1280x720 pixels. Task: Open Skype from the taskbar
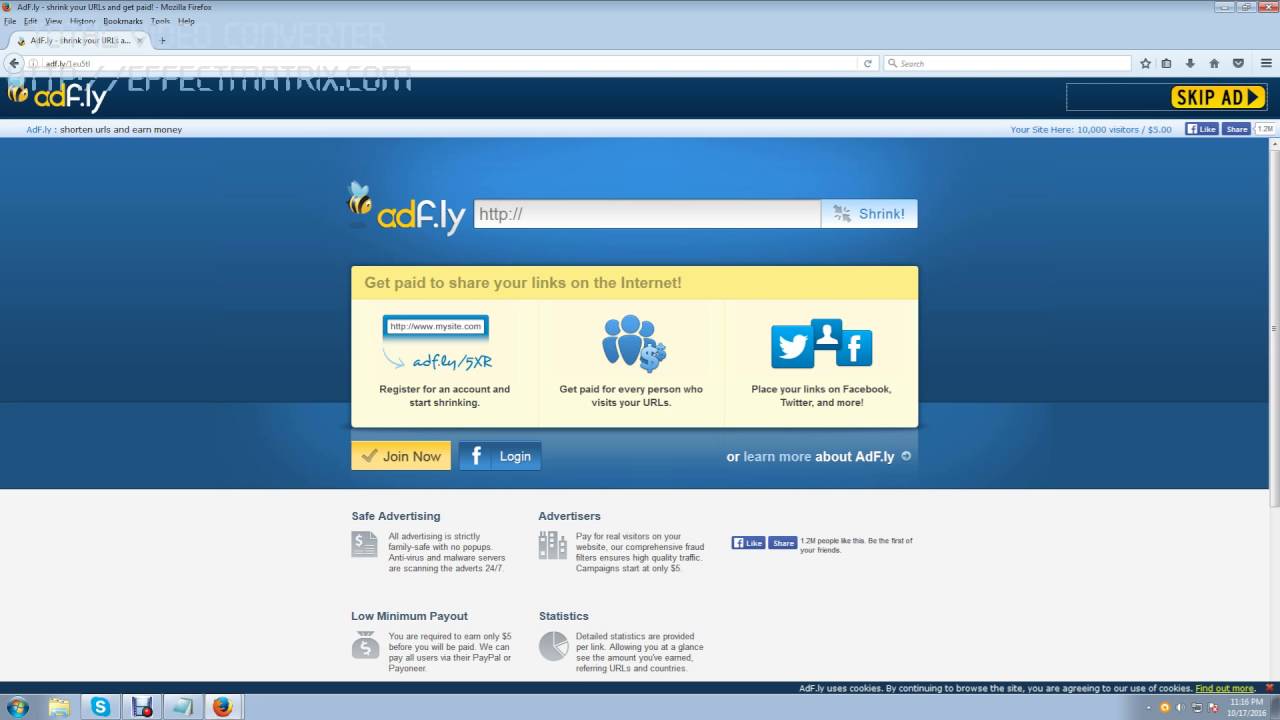click(101, 707)
